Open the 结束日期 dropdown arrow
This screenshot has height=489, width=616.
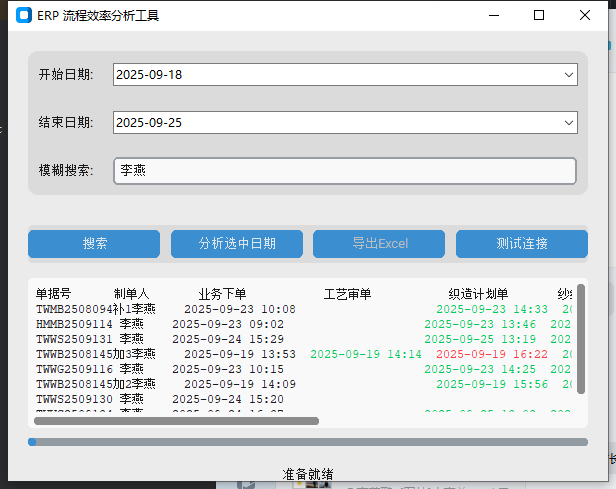click(x=568, y=123)
